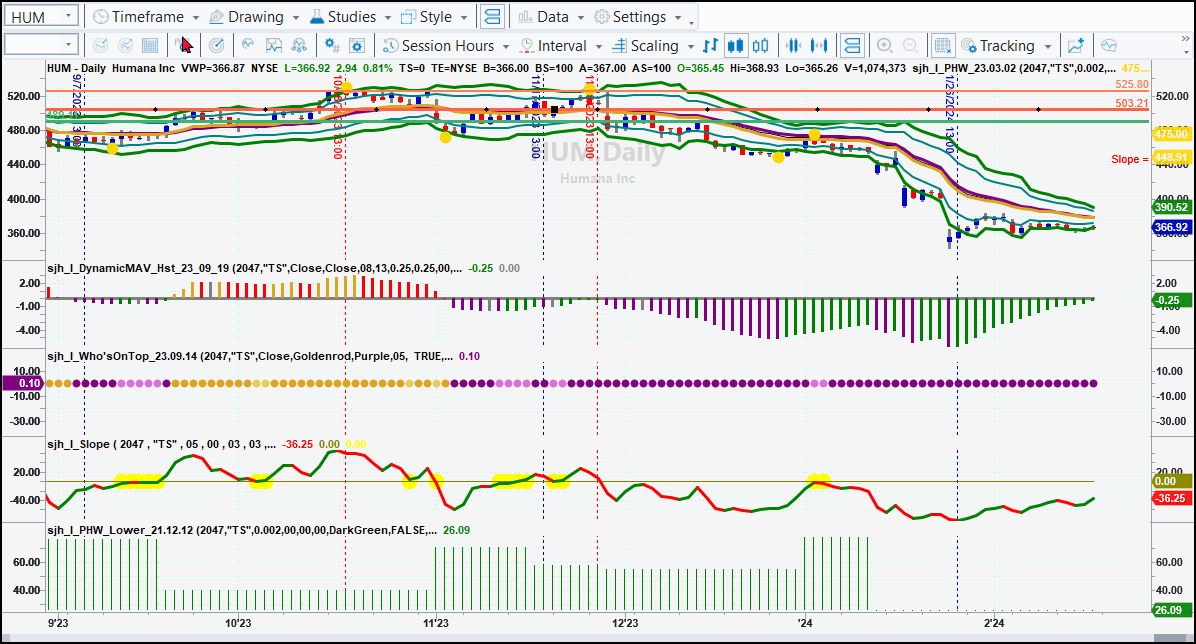Click the 525.80 price level label
Image resolution: width=1196 pixels, height=644 pixels.
pyautogui.click(x=1132, y=85)
